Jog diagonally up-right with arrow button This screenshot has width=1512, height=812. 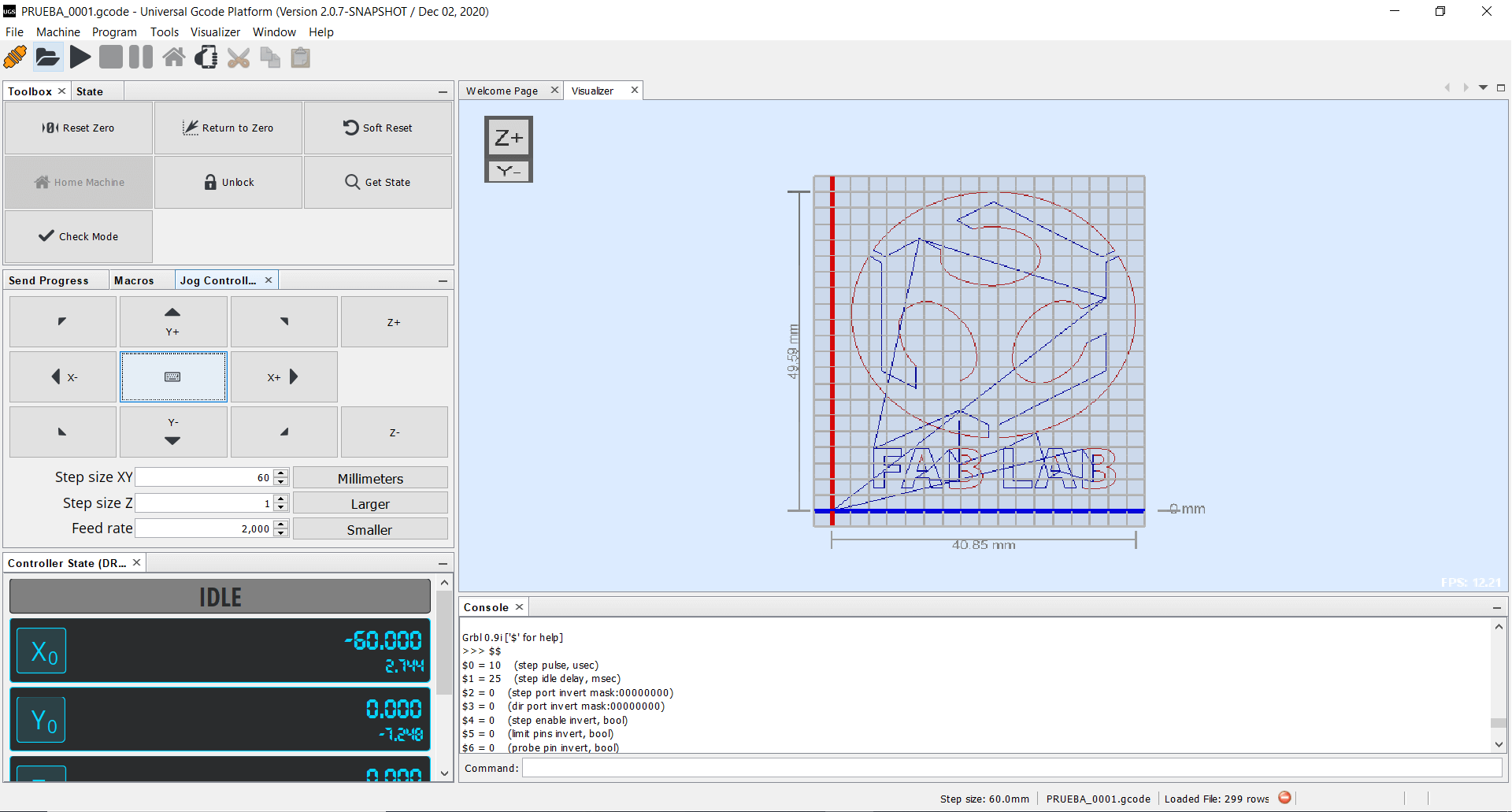(x=284, y=321)
